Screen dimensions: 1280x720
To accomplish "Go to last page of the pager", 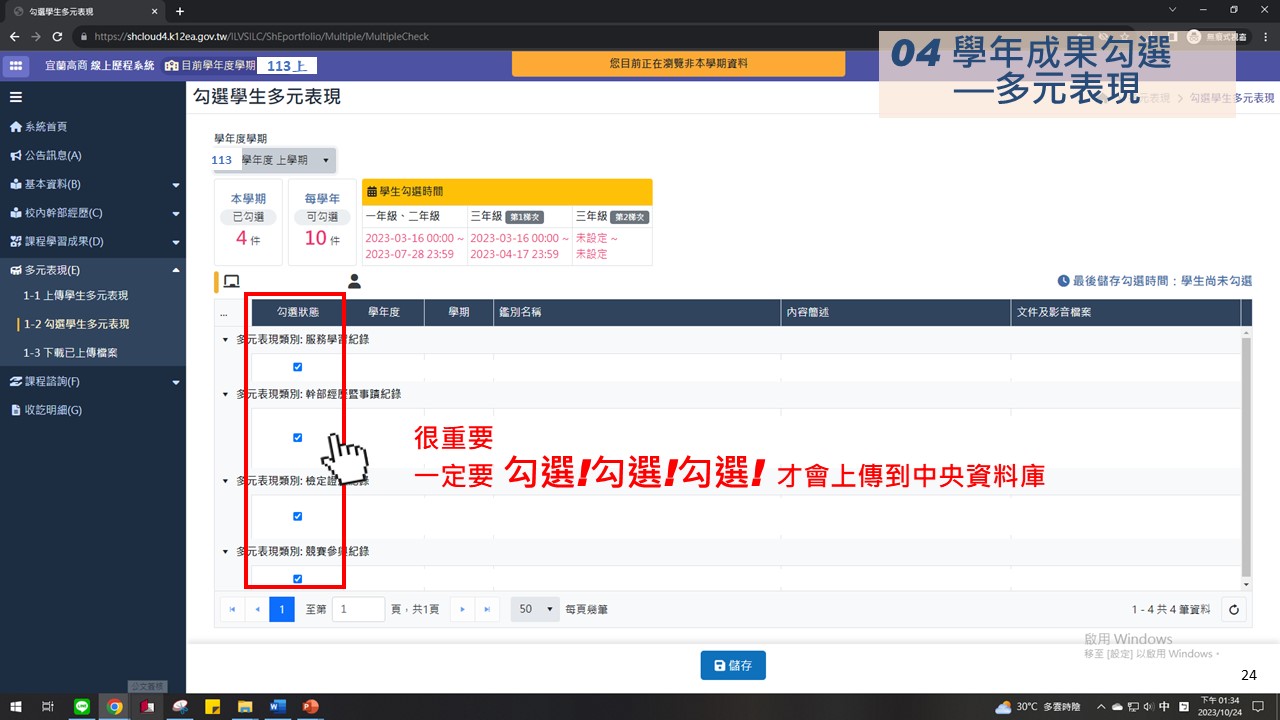I will point(487,609).
